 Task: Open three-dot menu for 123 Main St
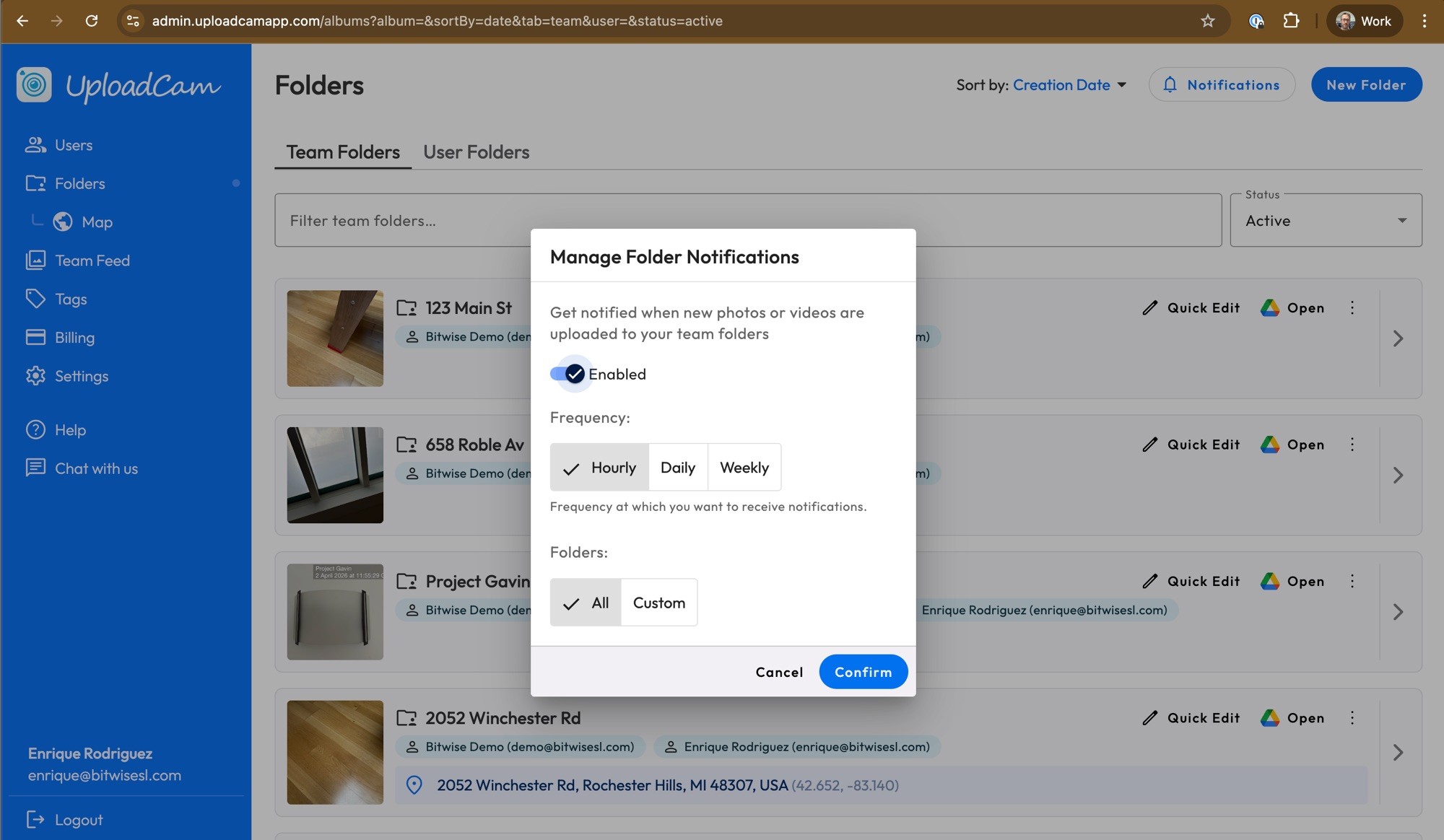point(1352,308)
